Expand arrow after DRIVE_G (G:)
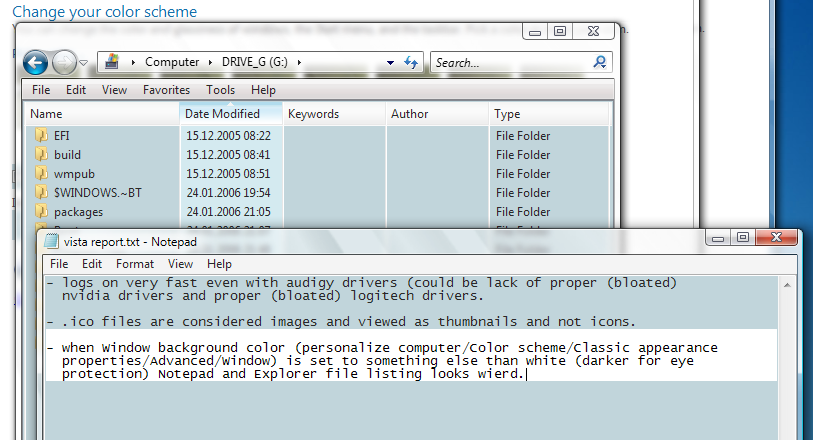 (x=299, y=62)
